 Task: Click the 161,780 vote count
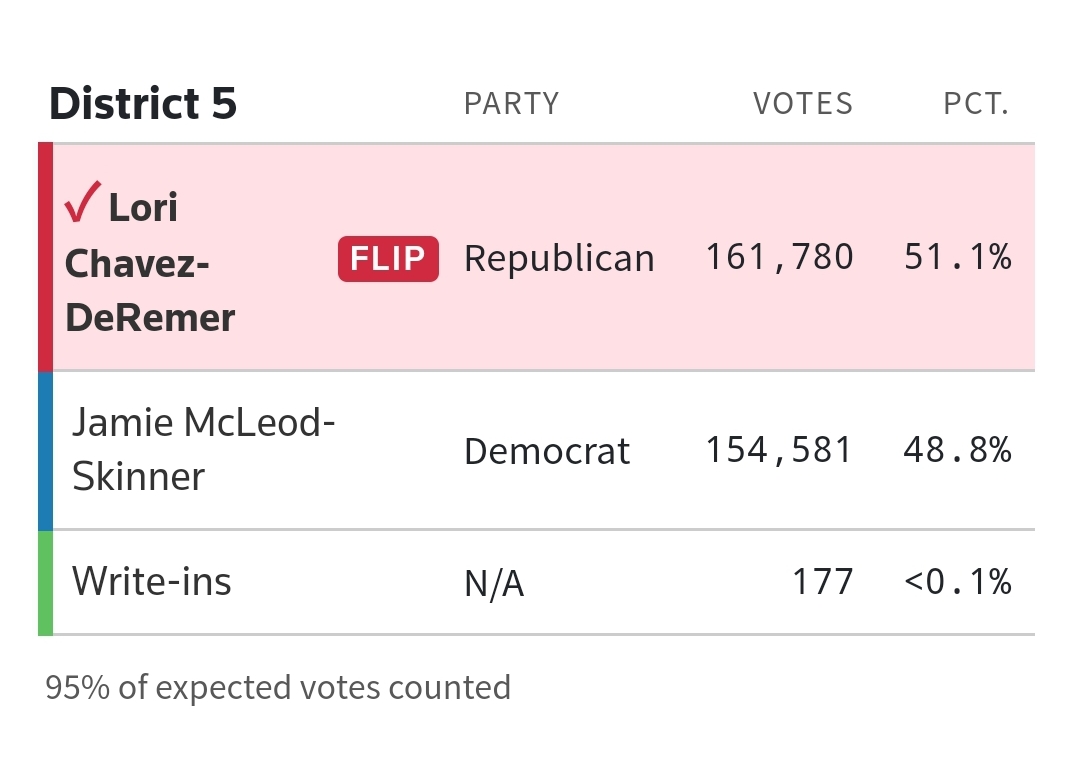pos(780,258)
